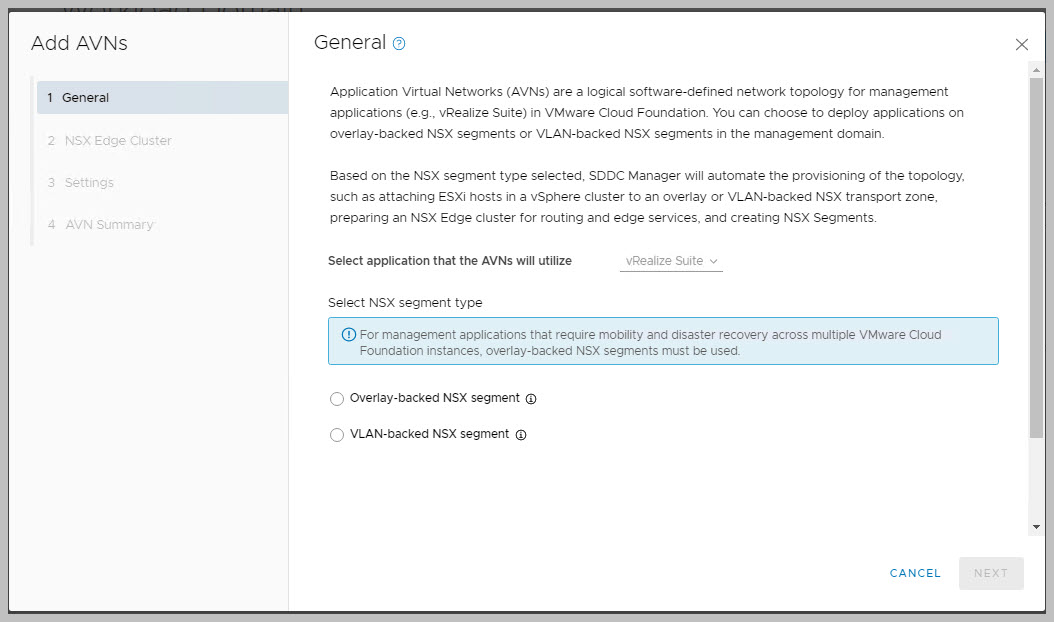The height and width of the screenshot is (622, 1054).
Task: Select the Overlay-backed NSX segment radio button
Action: (337, 399)
